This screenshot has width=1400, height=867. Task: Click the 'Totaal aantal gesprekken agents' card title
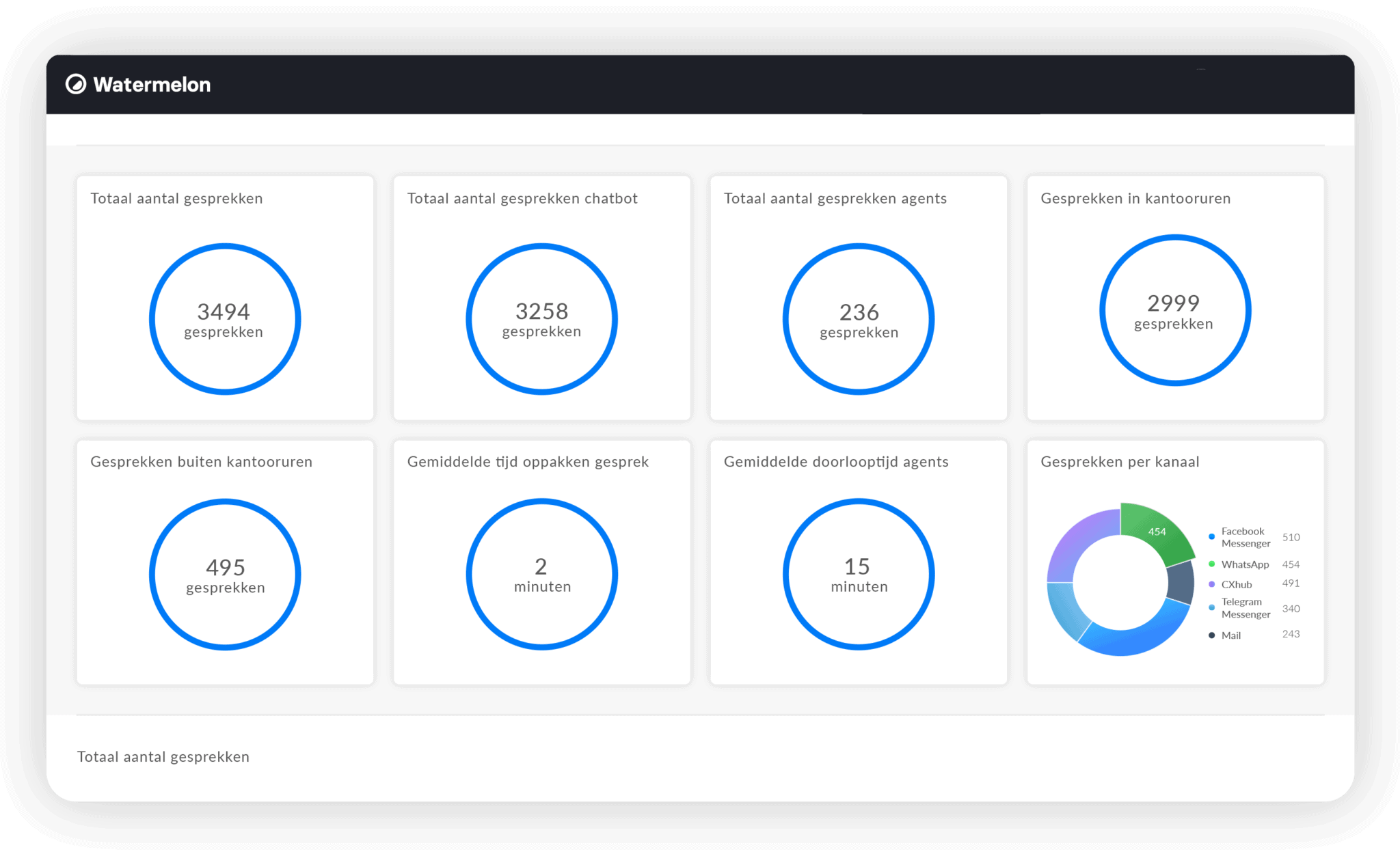click(835, 199)
